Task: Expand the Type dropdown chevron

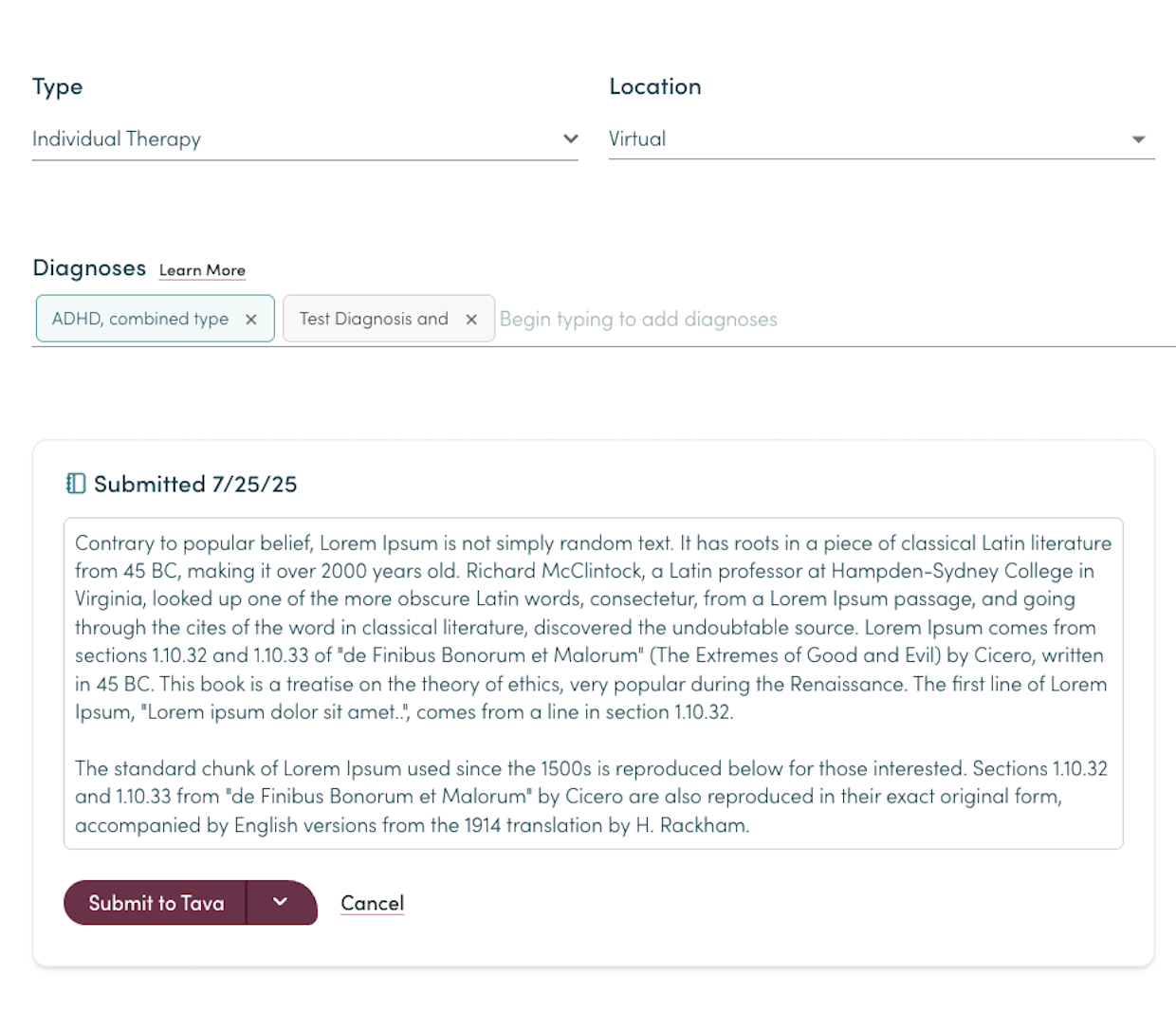Action: coord(570,138)
